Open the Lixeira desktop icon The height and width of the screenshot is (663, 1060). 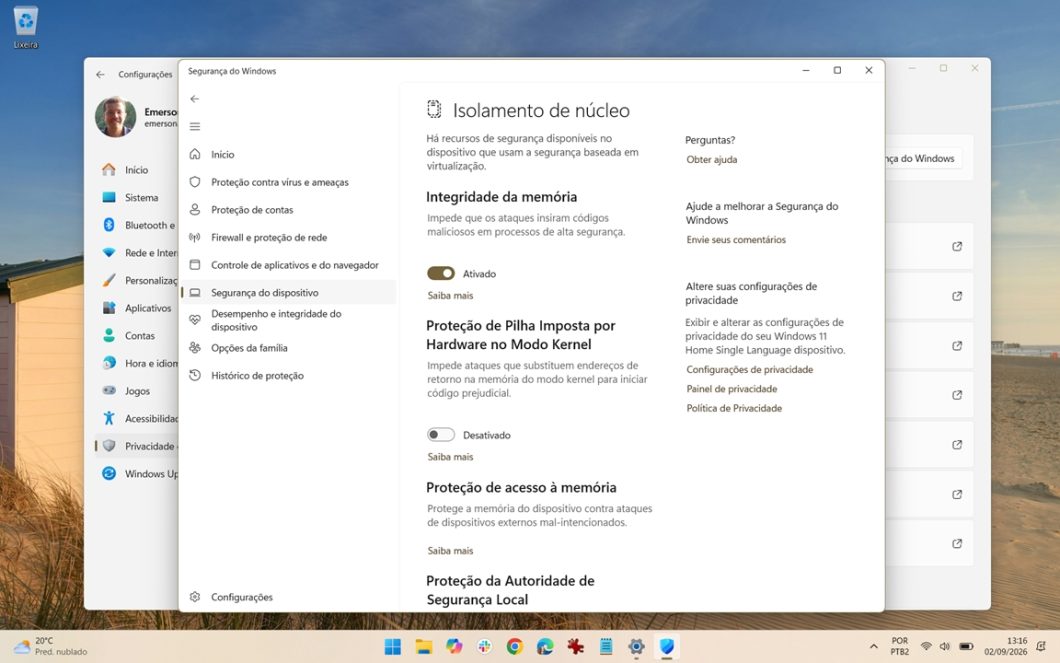(26, 27)
